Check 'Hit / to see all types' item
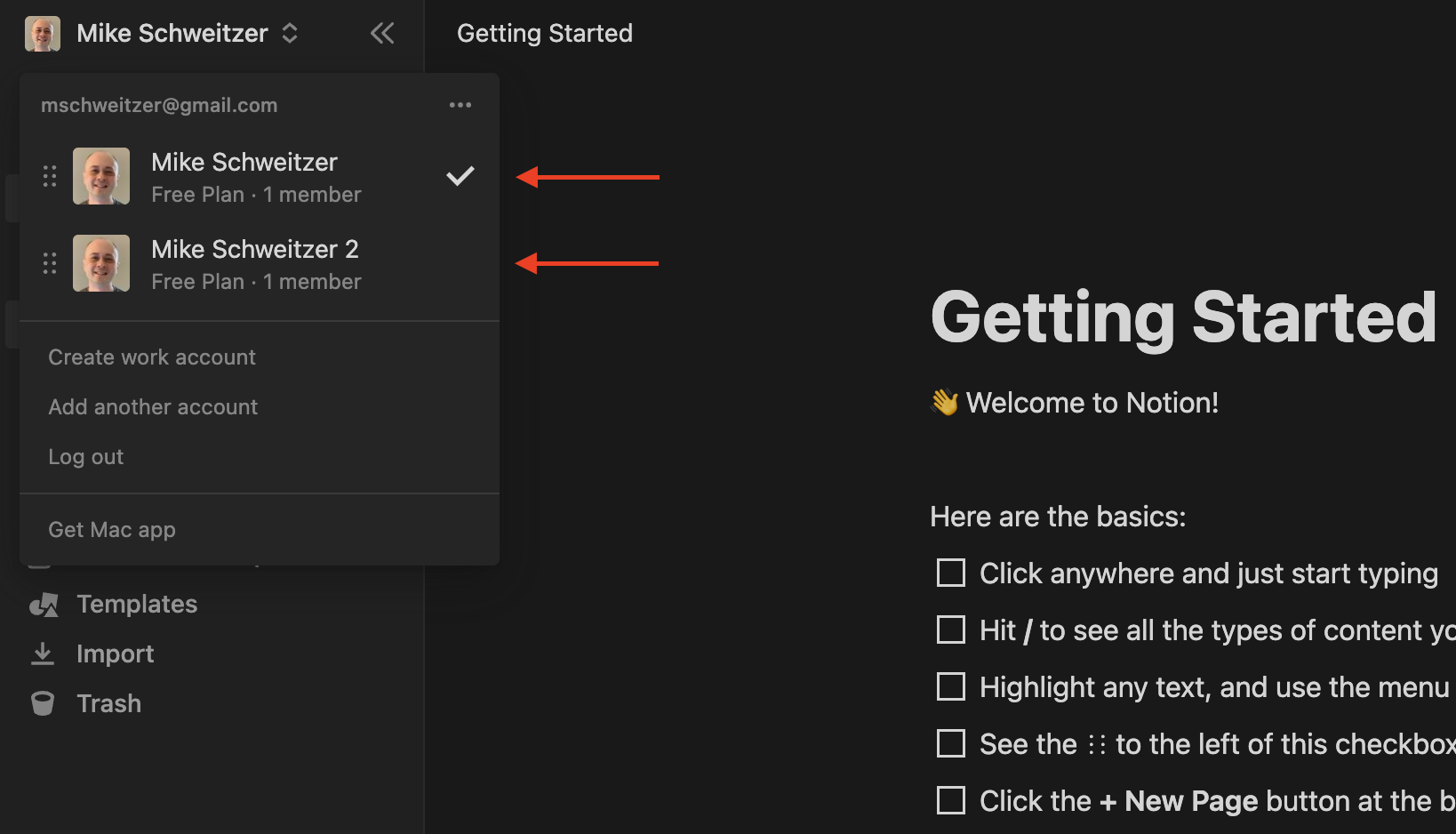 [951, 630]
